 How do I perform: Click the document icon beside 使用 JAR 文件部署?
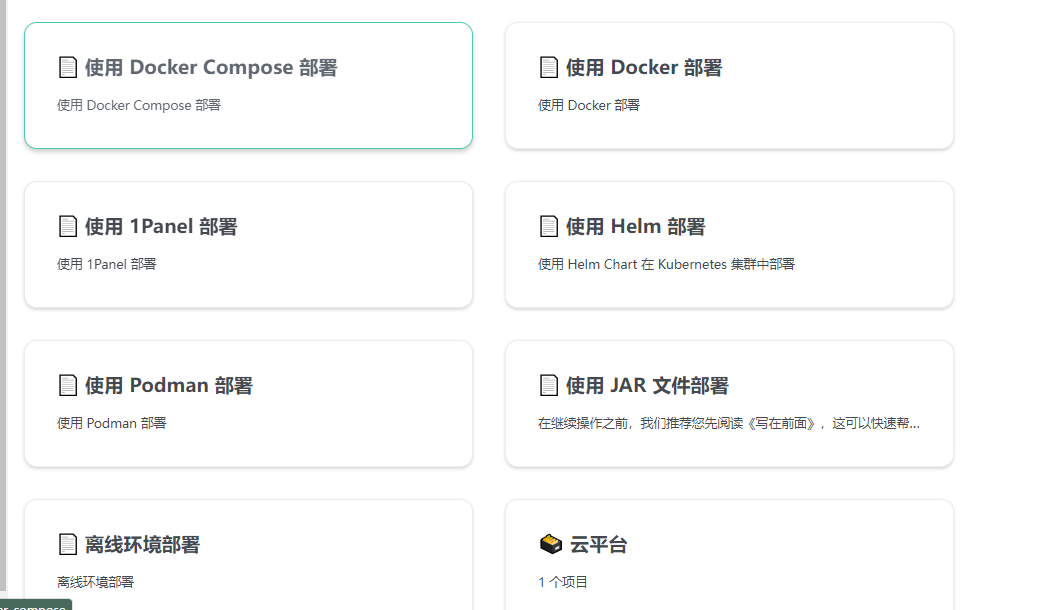549,385
